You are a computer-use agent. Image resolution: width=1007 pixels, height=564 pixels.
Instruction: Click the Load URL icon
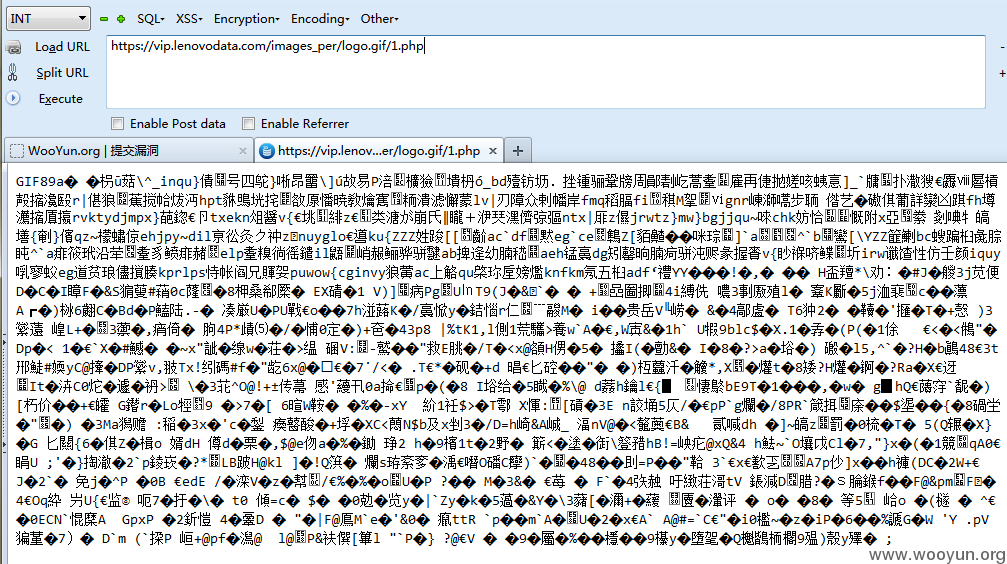[x=13, y=47]
